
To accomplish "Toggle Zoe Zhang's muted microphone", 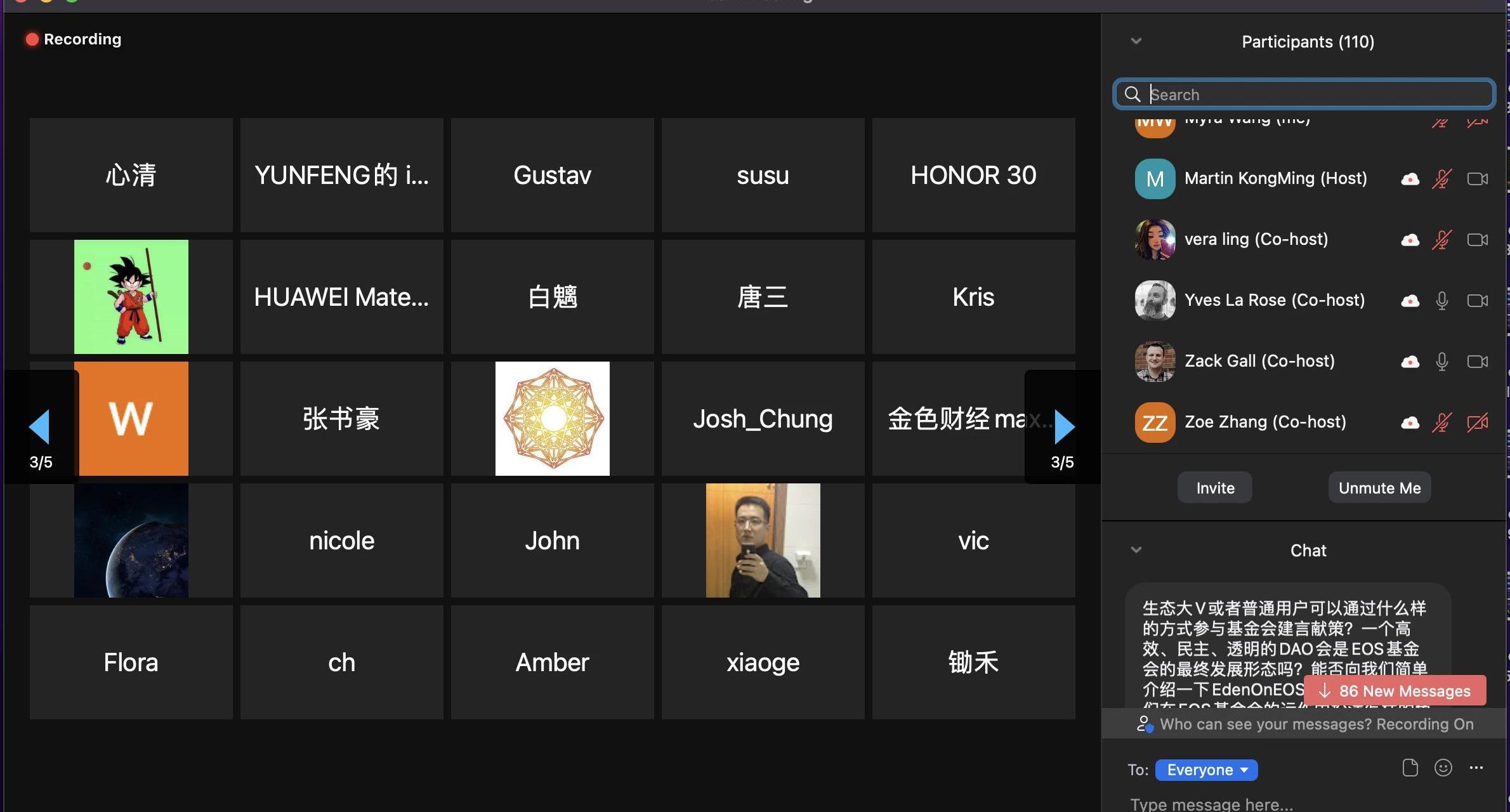I will (1441, 422).
